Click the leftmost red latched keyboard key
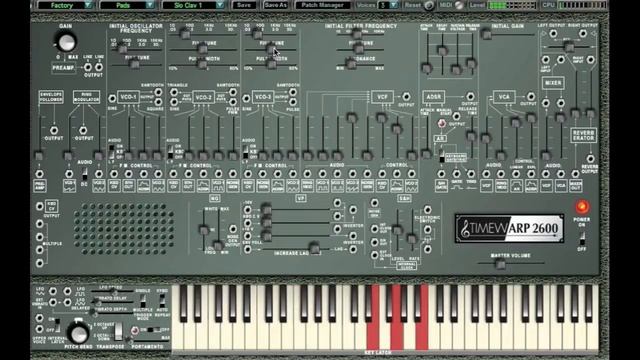 pyautogui.click(x=373, y=317)
